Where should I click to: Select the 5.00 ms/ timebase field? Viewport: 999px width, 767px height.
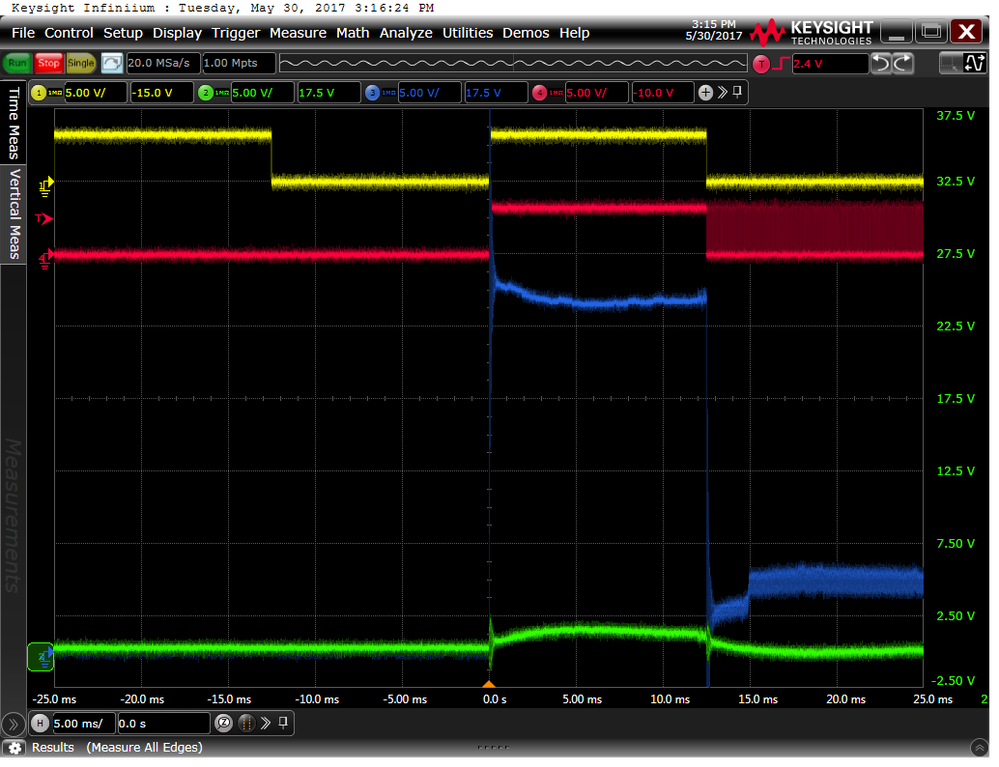coord(83,724)
